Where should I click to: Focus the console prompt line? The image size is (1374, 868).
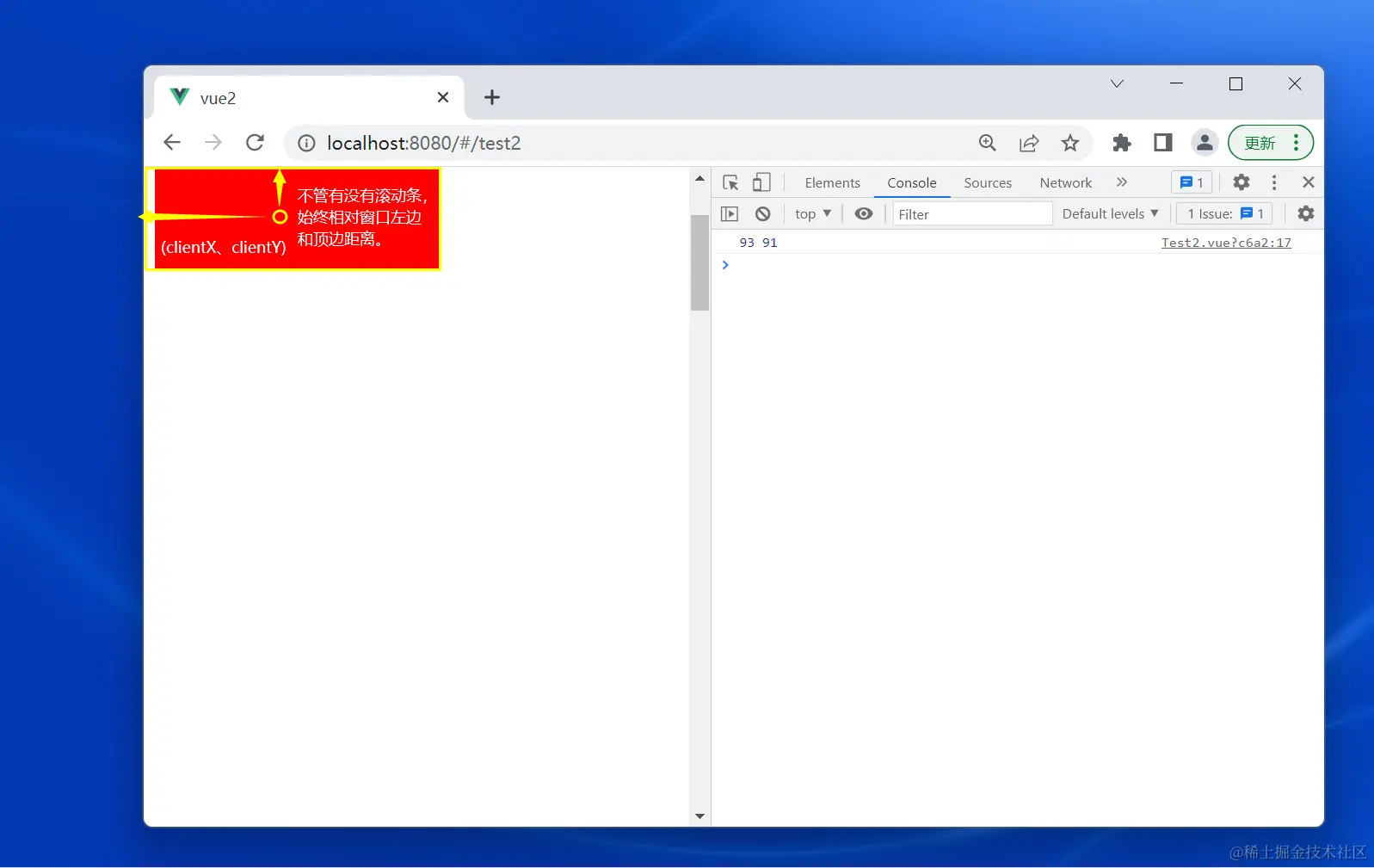point(1018,265)
